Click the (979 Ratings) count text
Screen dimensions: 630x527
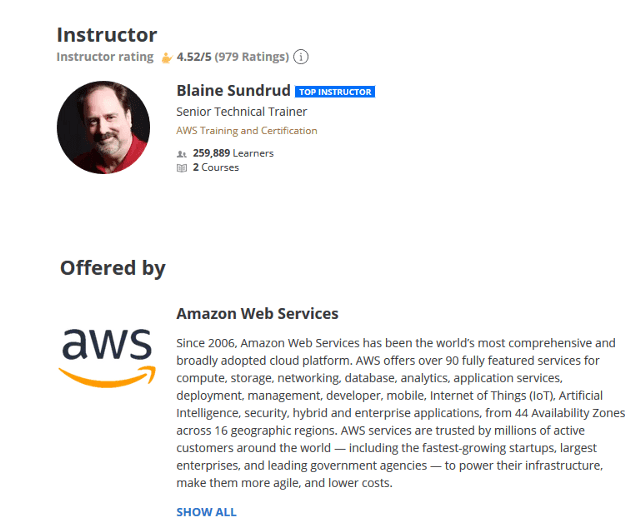coord(252,57)
